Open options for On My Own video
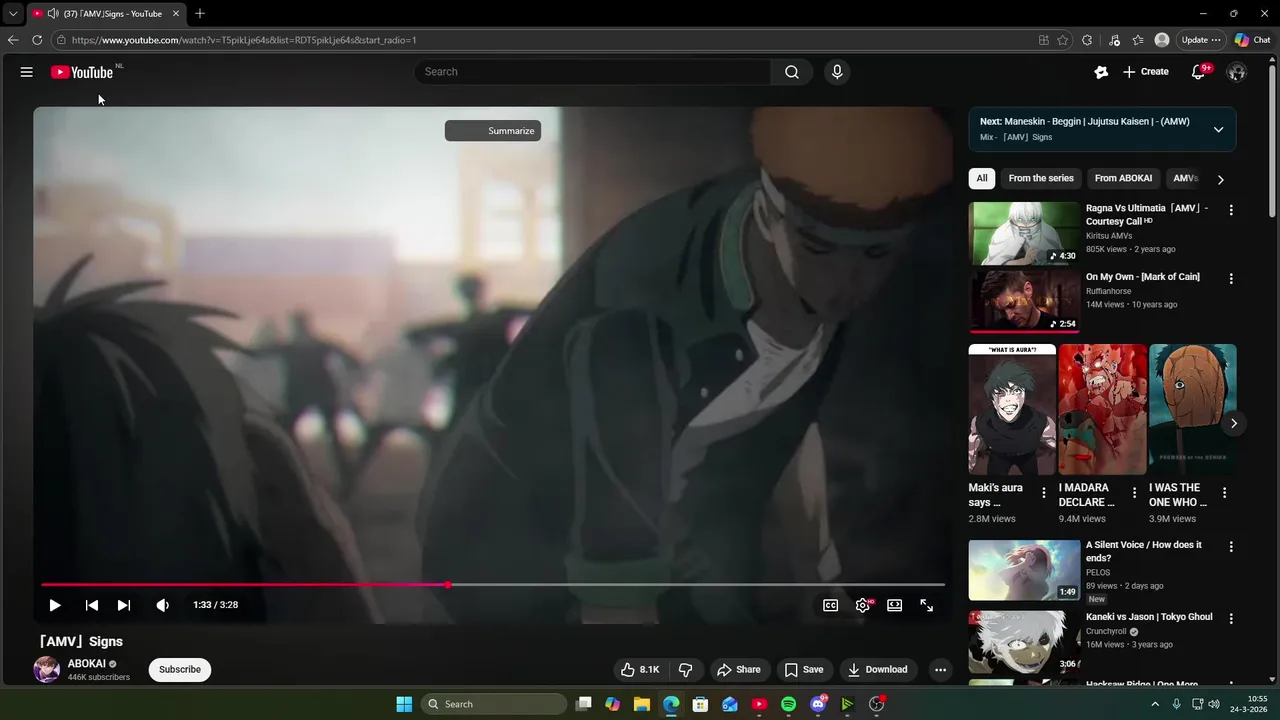The width and height of the screenshot is (1280, 720). 1231,279
